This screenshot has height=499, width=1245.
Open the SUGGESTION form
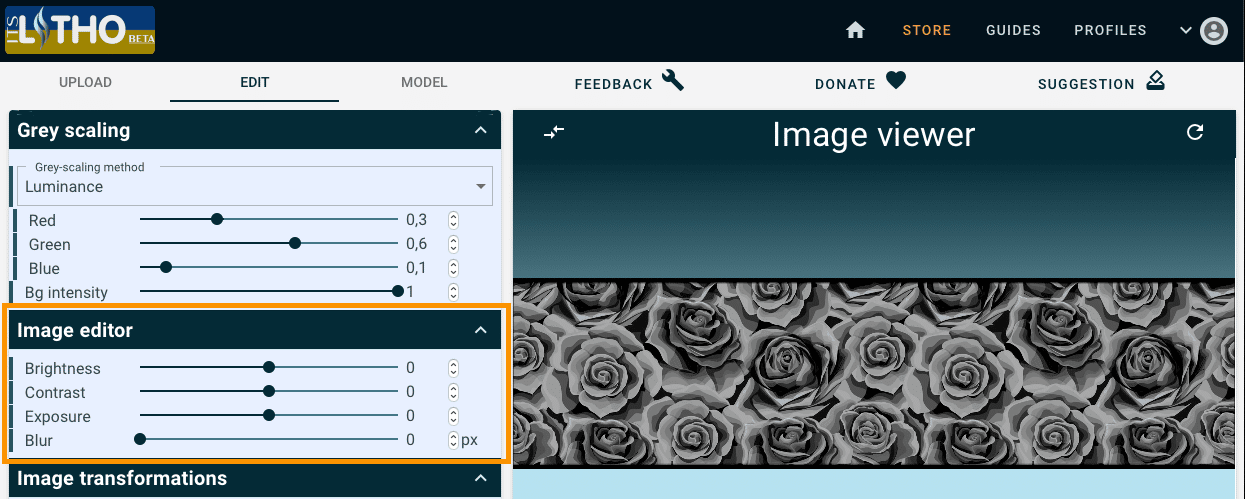(x=1101, y=83)
